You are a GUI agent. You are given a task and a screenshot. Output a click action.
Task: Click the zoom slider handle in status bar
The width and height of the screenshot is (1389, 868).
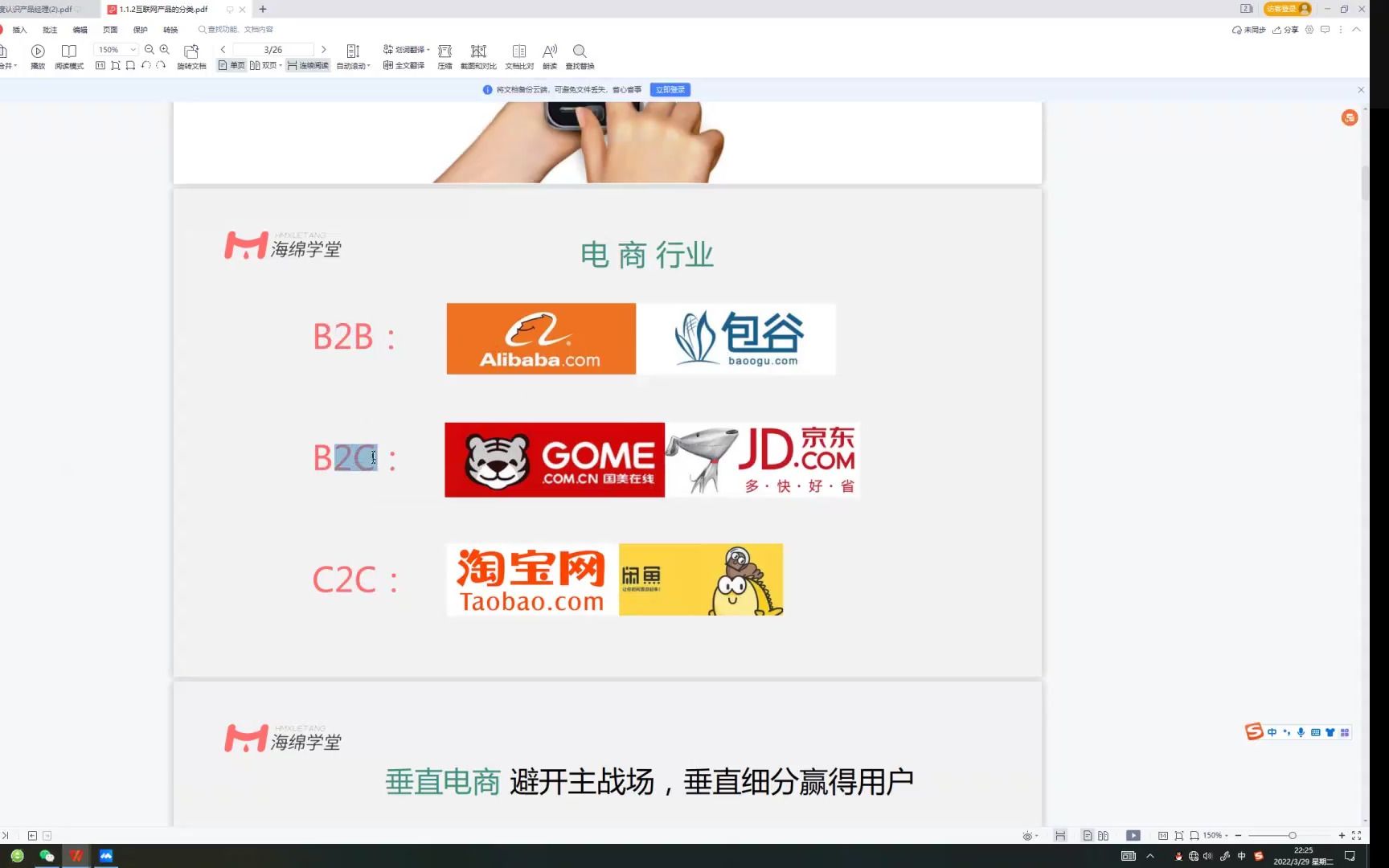[x=1292, y=835]
